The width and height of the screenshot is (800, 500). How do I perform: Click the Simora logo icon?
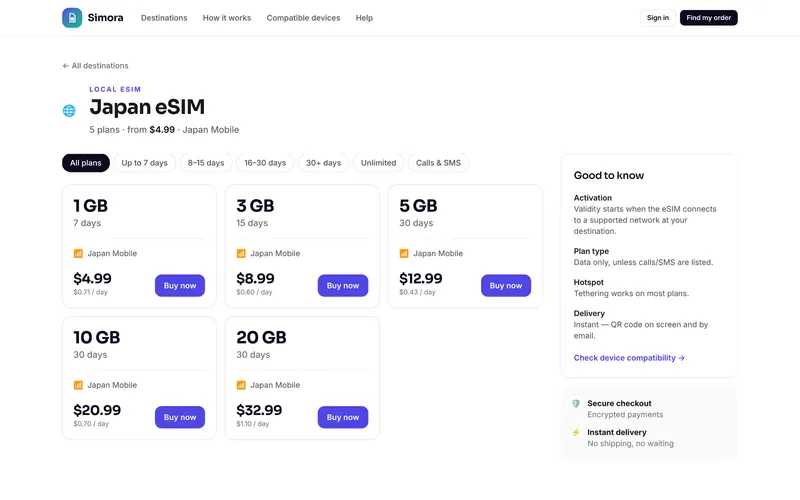coord(72,18)
